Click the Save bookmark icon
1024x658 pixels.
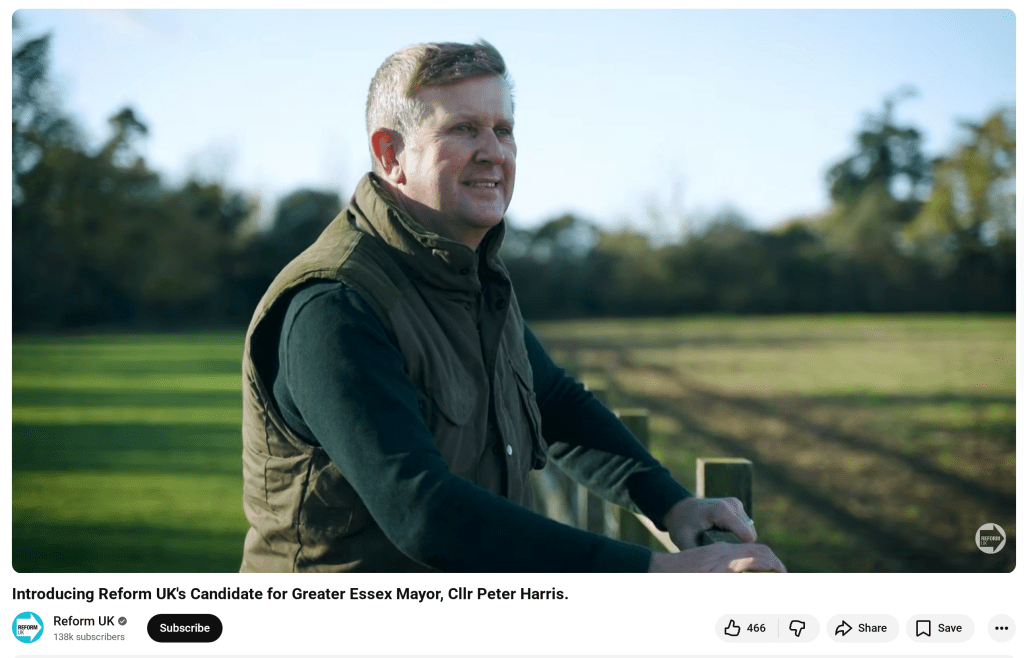(923, 628)
